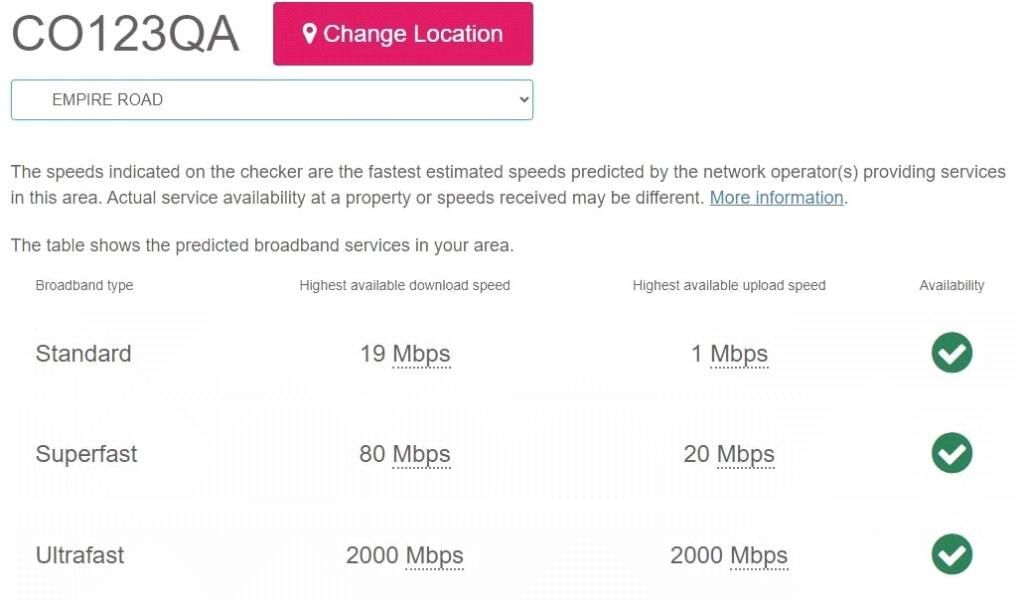This screenshot has width=1024, height=609.
Task: Click the Change Location button
Action: [403, 33]
